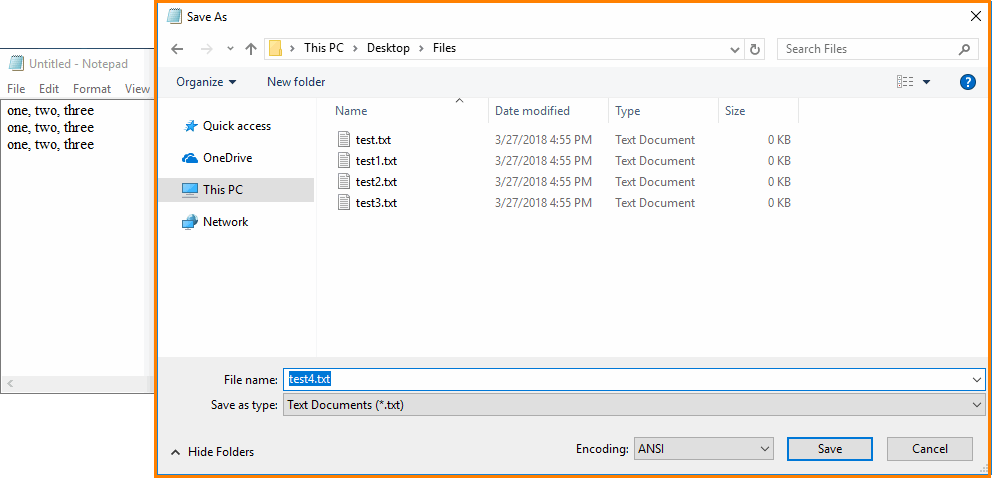The width and height of the screenshot is (992, 478).
Task: Open Notepad File menu
Action: click(x=16, y=89)
